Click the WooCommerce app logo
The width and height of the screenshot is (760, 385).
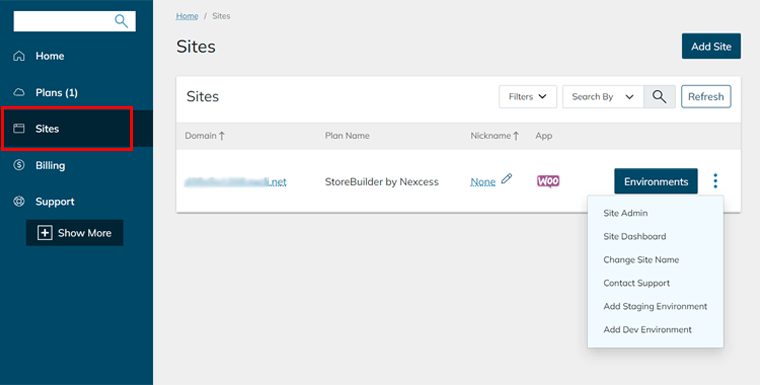pos(548,181)
